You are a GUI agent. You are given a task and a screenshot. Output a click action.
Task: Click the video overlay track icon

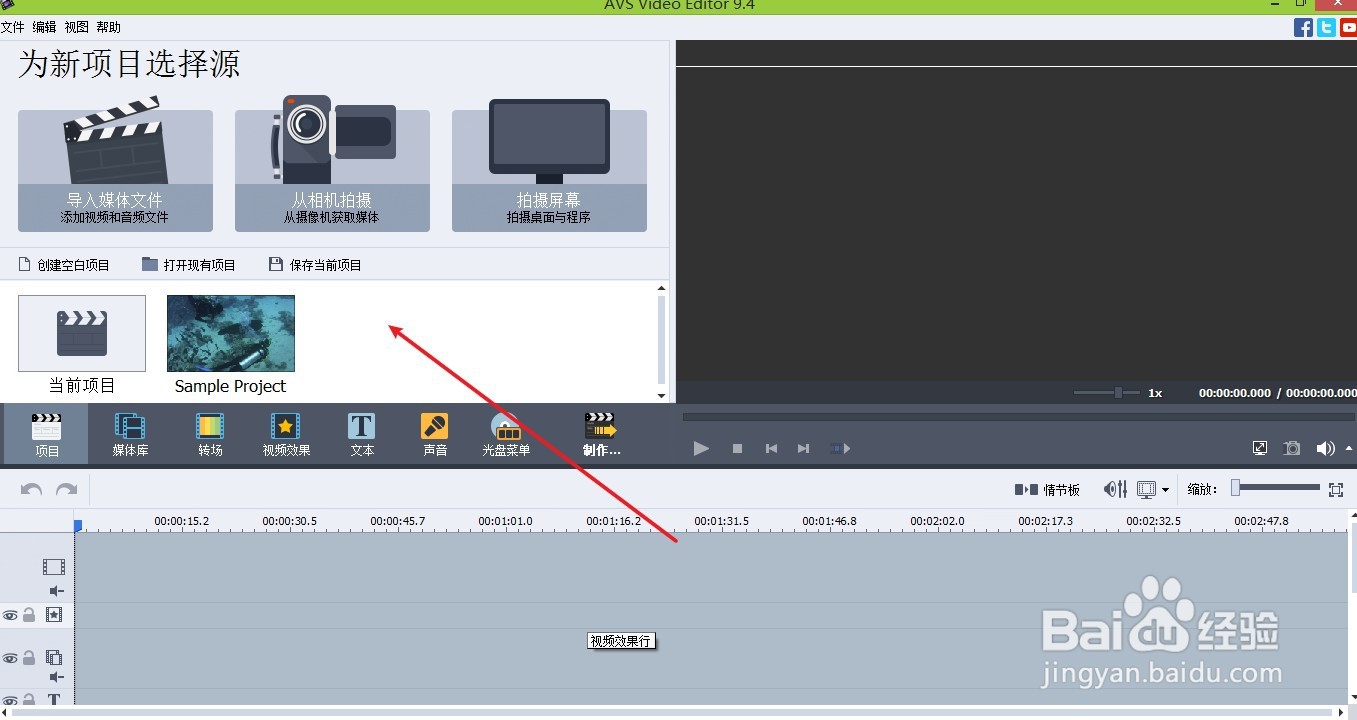coord(54,658)
